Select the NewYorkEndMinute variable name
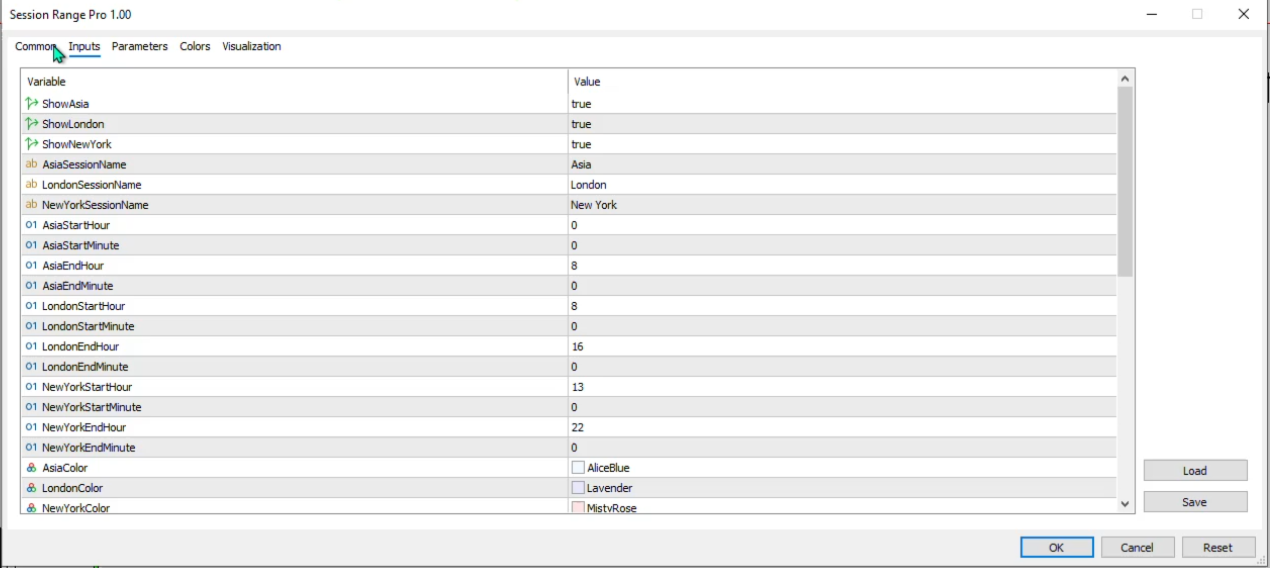 point(89,447)
